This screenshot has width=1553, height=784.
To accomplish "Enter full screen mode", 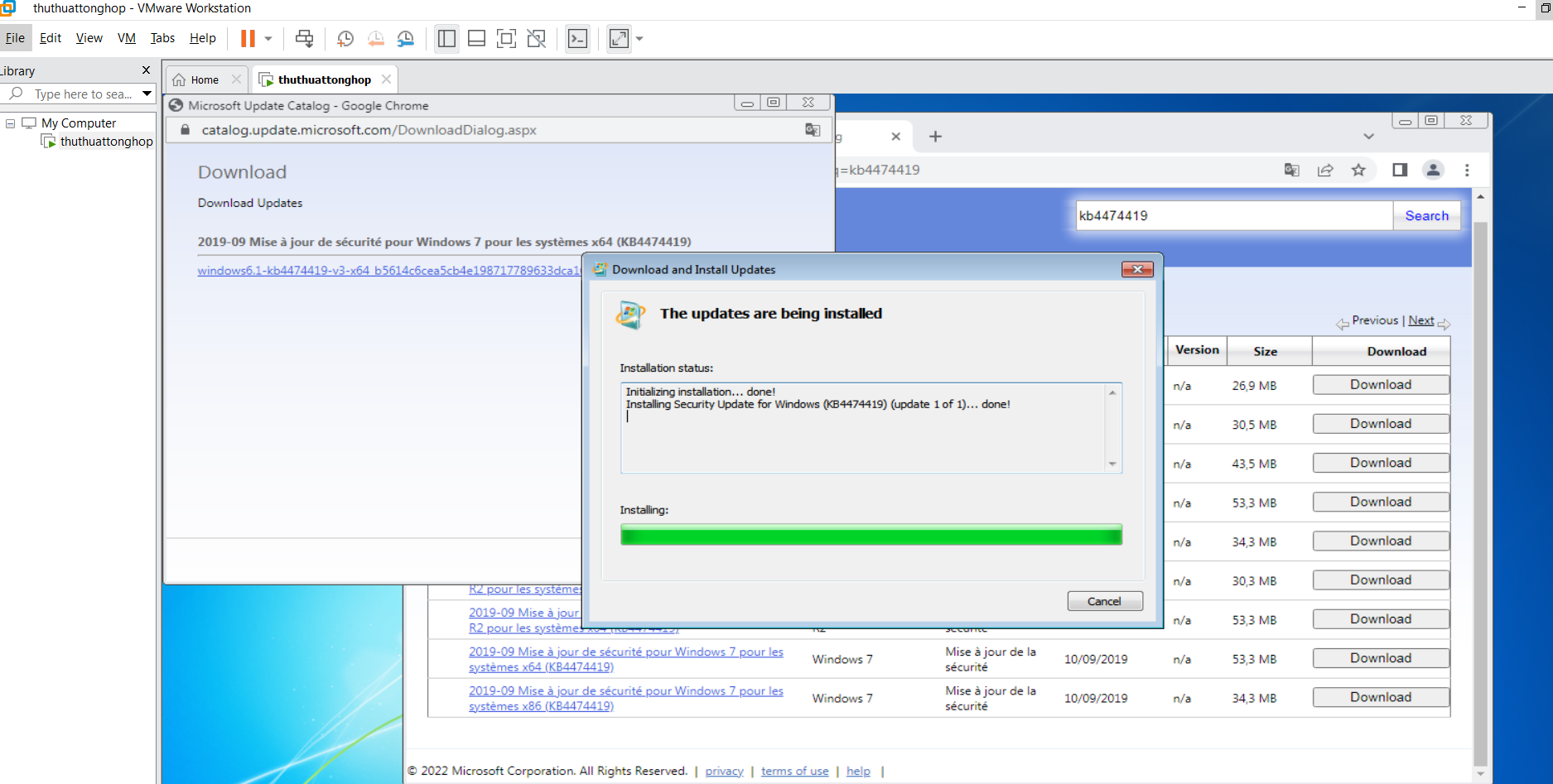I will click(x=506, y=39).
